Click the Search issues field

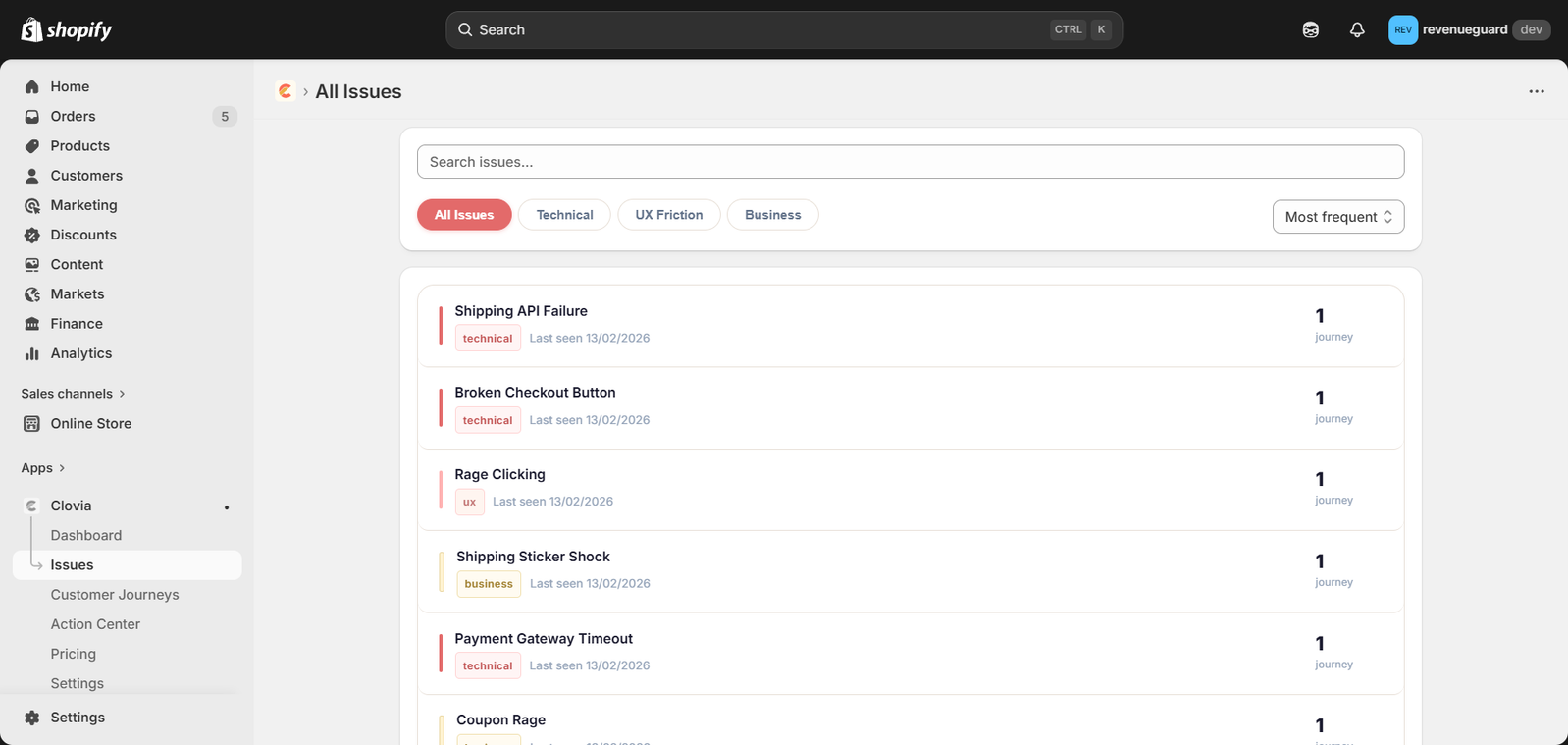click(x=911, y=162)
